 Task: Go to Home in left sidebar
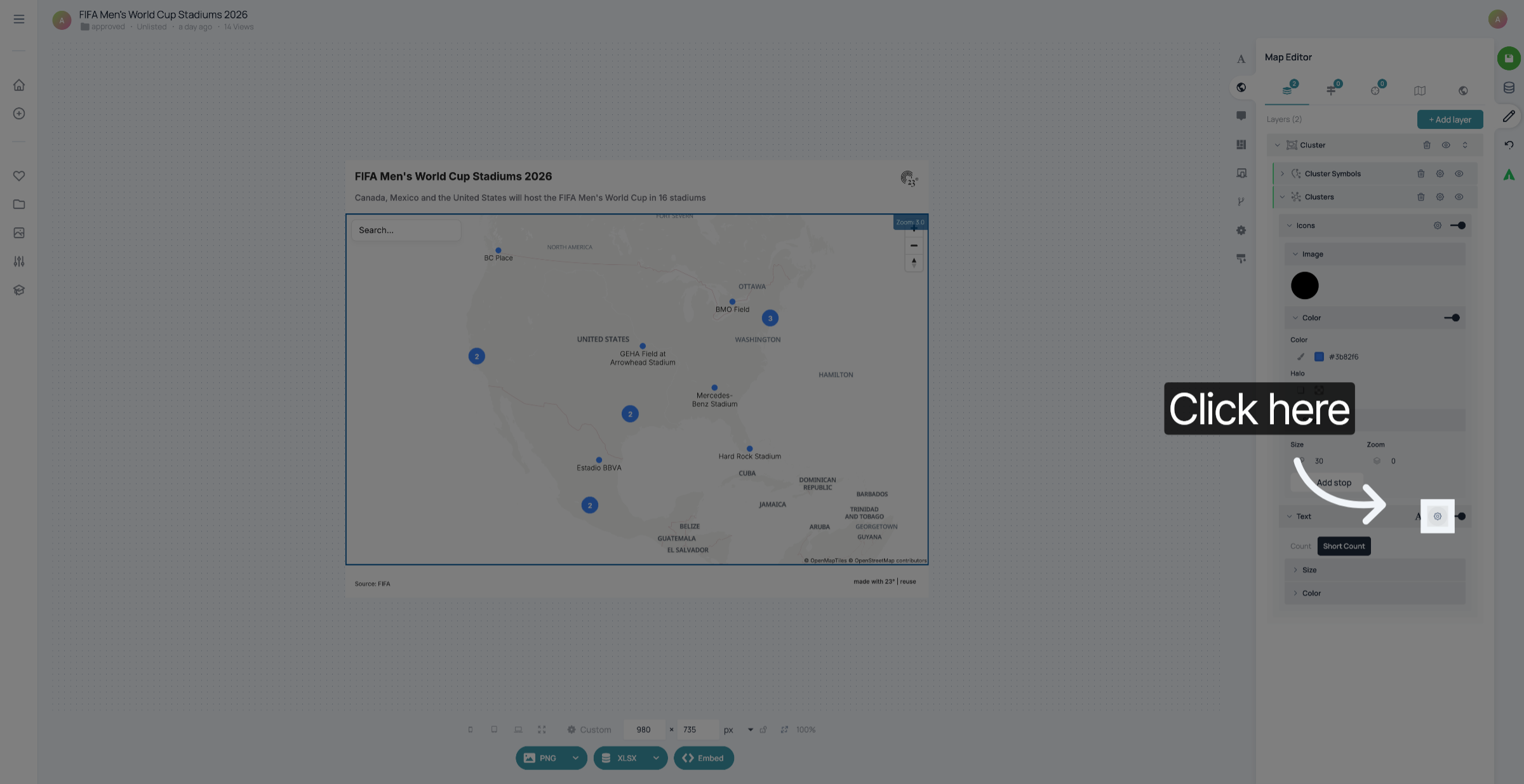coord(19,85)
